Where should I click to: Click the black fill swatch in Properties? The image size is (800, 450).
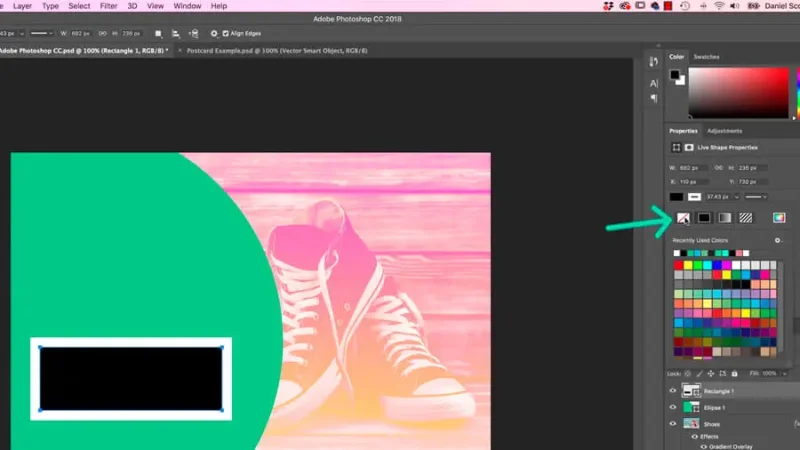click(676, 197)
